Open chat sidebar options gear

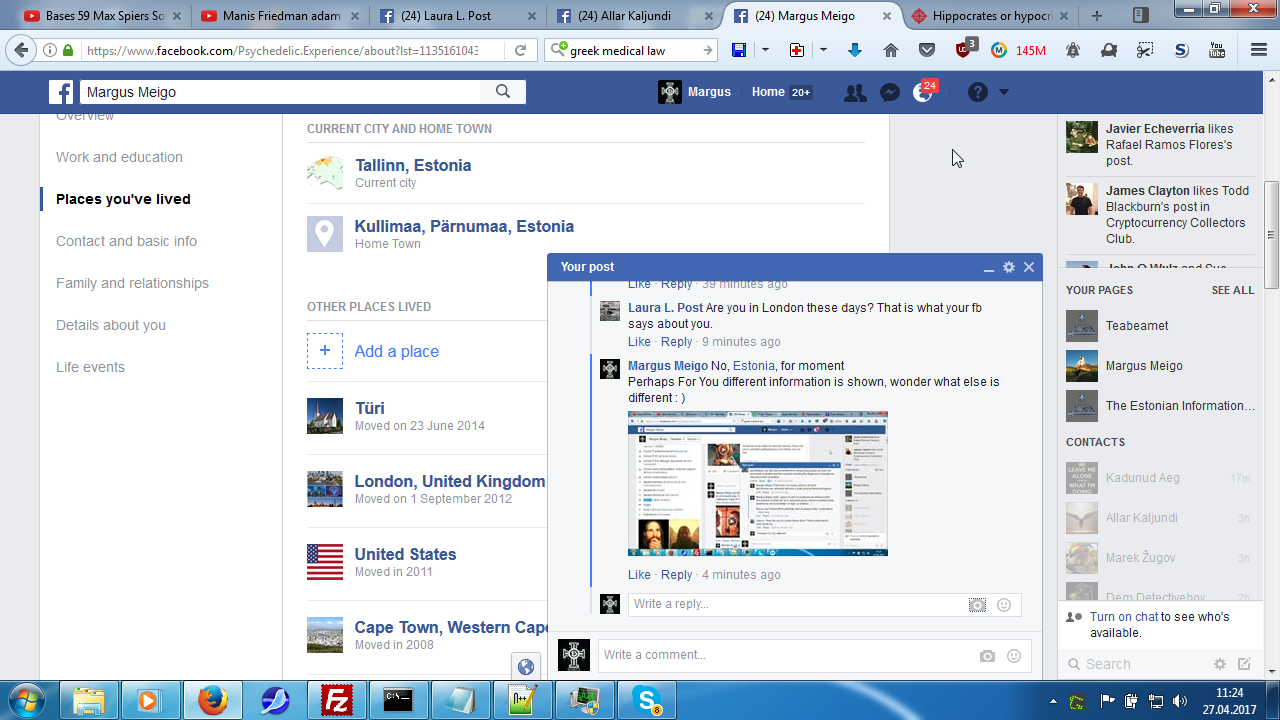coord(1220,664)
